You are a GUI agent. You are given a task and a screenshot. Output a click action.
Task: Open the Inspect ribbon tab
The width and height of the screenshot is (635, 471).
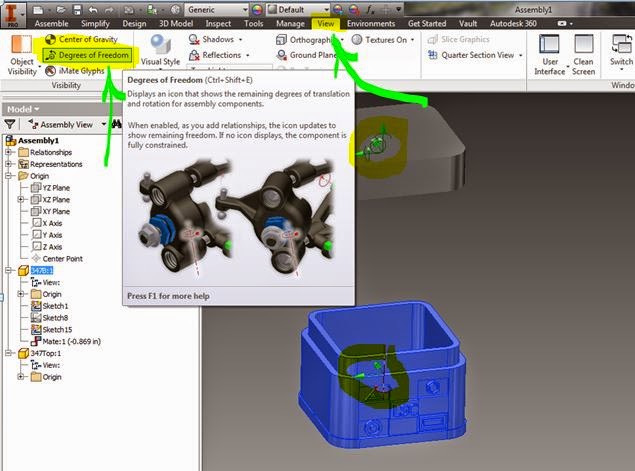point(218,23)
